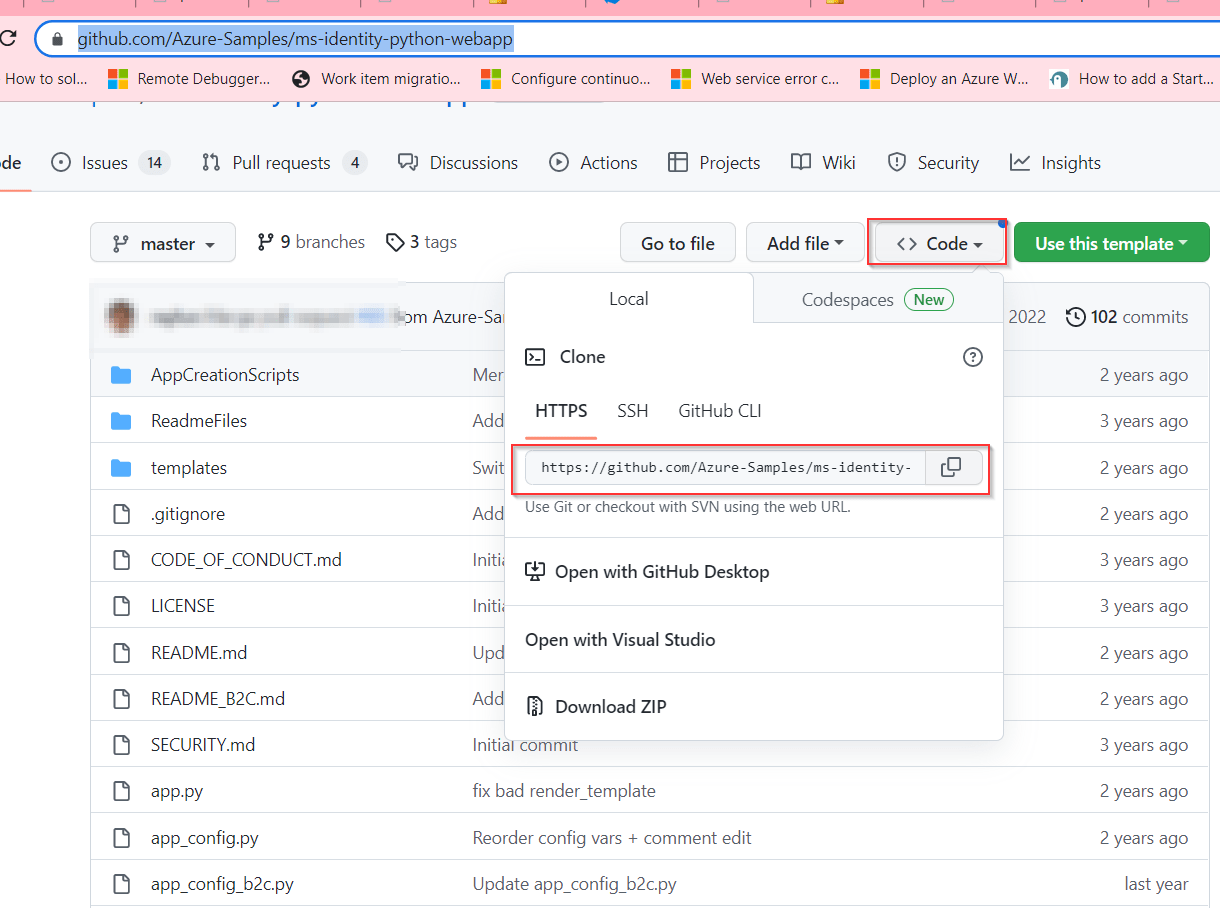Open commit 'Update app_config_b2c.py'
The width and height of the screenshot is (1220, 908).
click(574, 884)
